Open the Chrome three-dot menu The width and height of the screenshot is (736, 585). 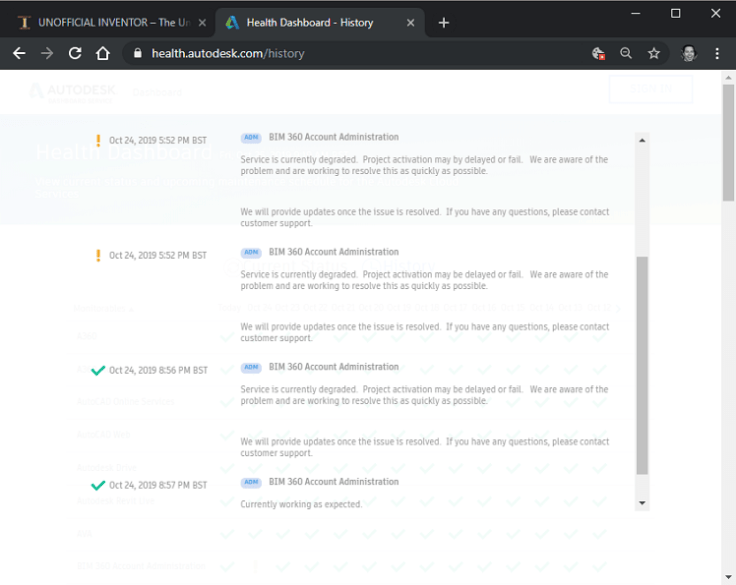pos(717,54)
